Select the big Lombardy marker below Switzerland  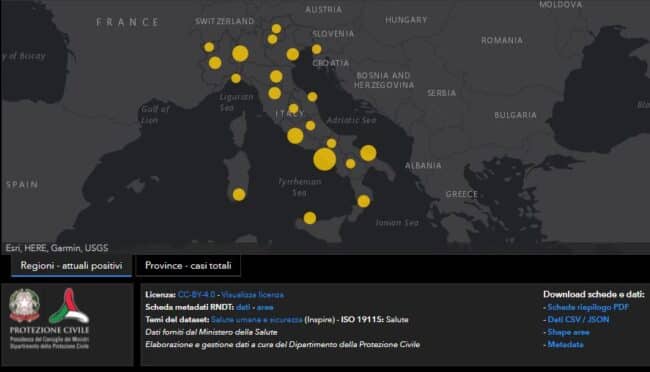pos(240,54)
